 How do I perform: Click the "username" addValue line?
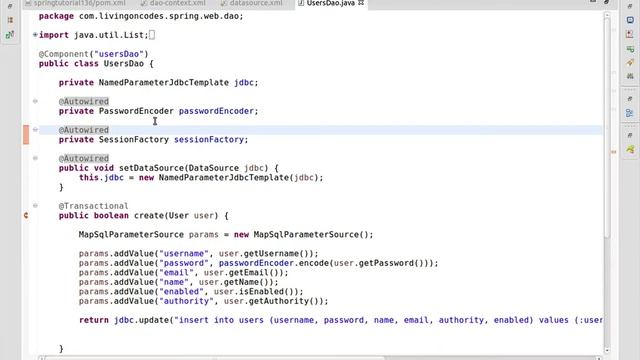pyautogui.click(x=198, y=253)
